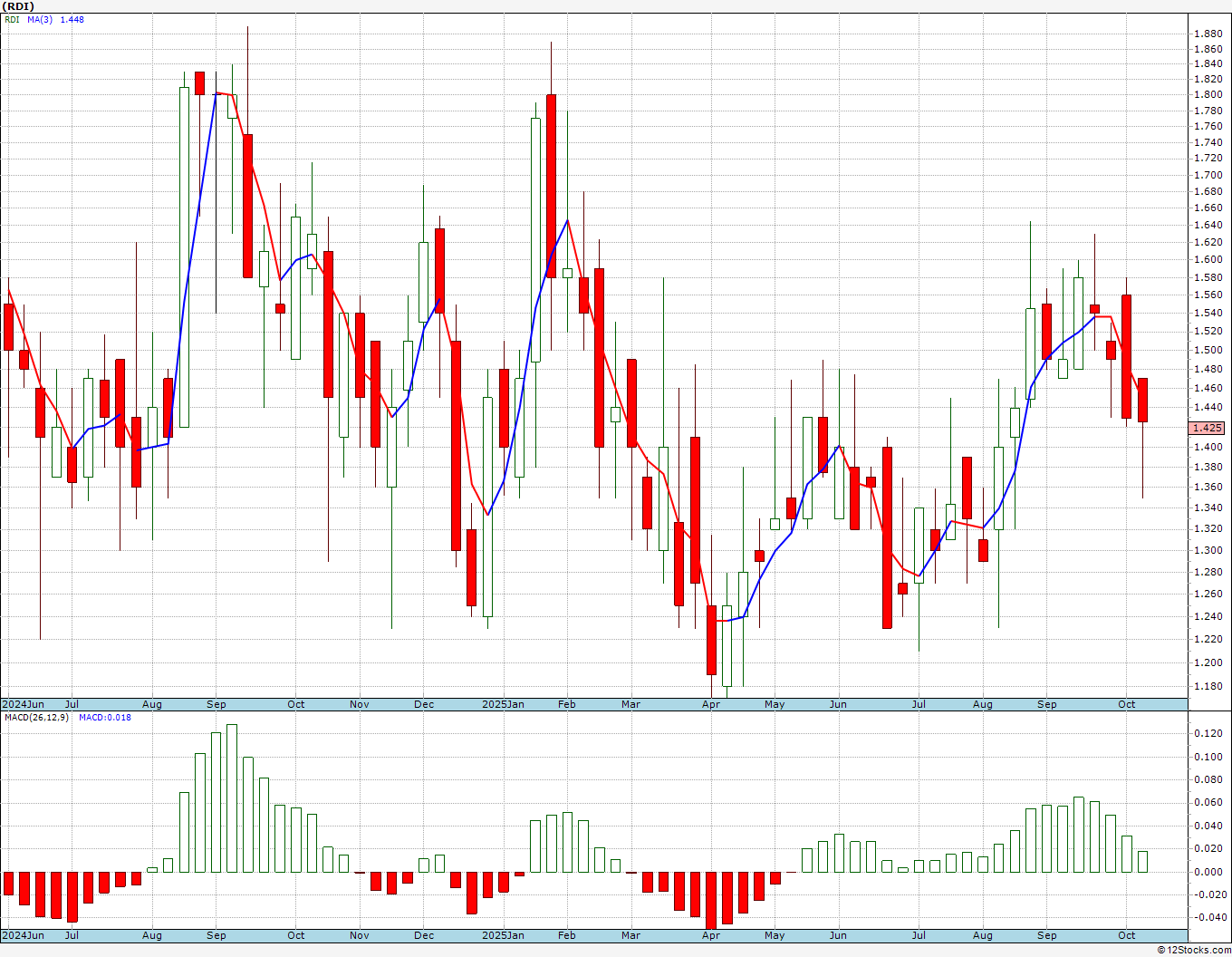Click the 1.700 price axis label
This screenshot has height=957, width=1232.
click(1208, 175)
